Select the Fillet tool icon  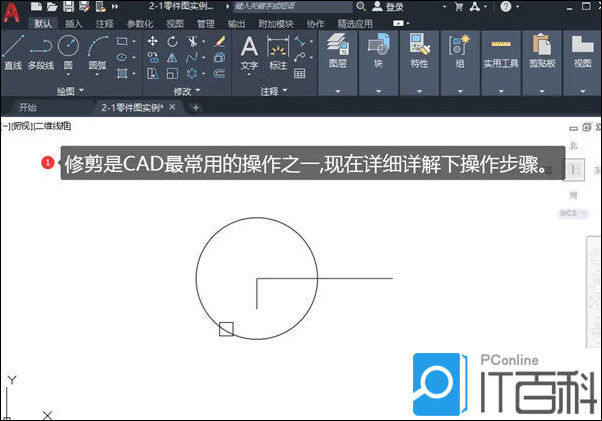coord(192,58)
